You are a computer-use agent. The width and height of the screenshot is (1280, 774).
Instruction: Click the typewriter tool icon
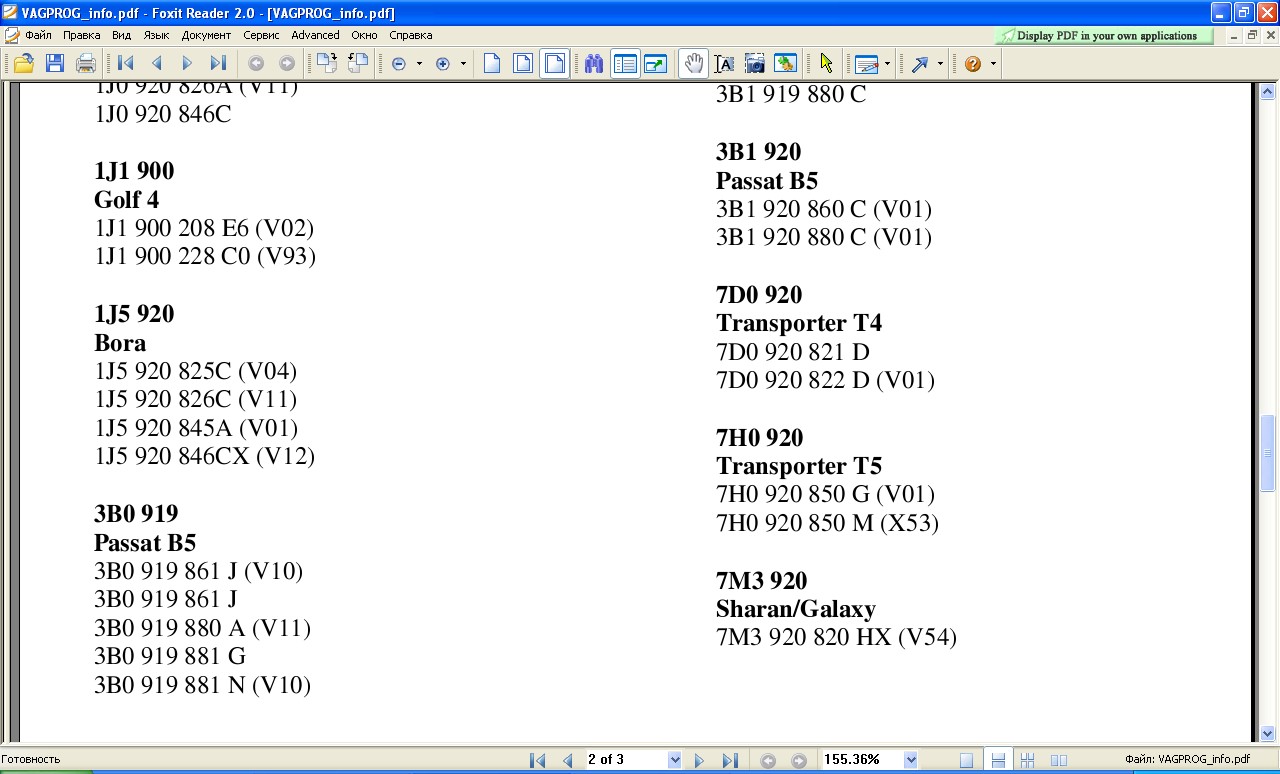click(x=867, y=64)
